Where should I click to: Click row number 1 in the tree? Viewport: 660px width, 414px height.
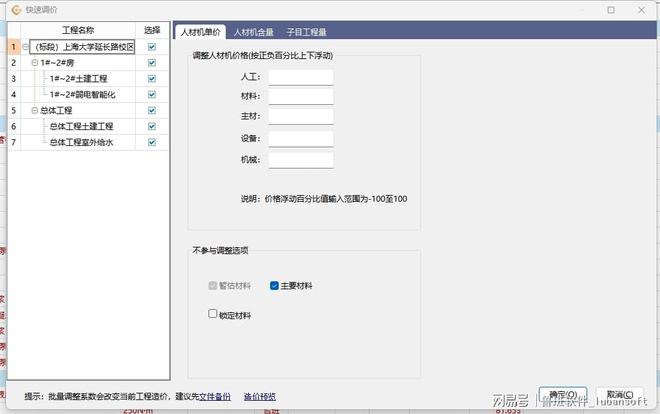point(13,47)
